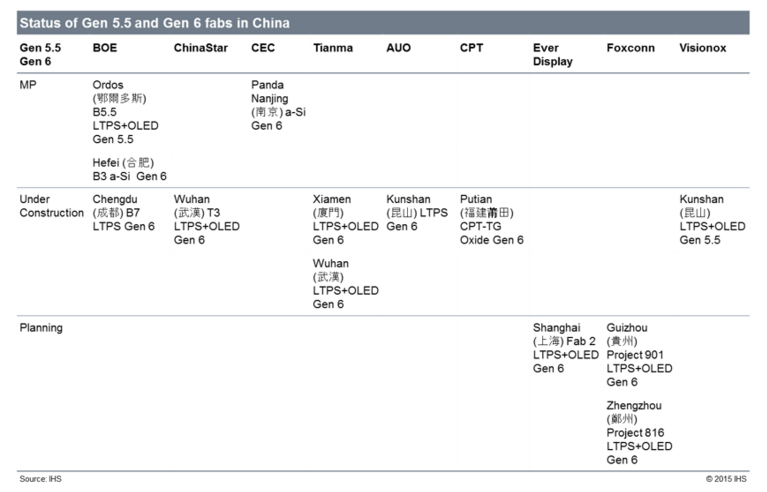Image resolution: width=767 pixels, height=492 pixels.
Task: Select the ChinaStar column header
Action: click(x=201, y=48)
